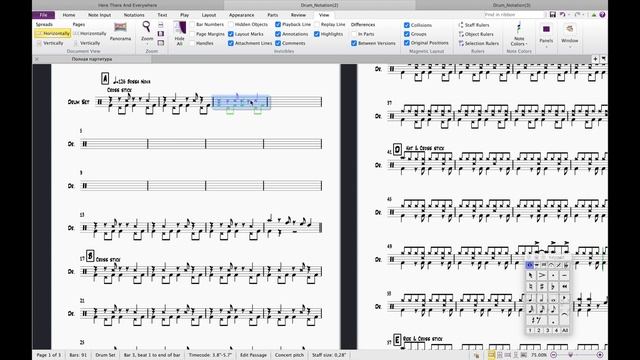The height and width of the screenshot is (360, 640).
Task: Choose eighth note on keypad
Action: click(553, 309)
